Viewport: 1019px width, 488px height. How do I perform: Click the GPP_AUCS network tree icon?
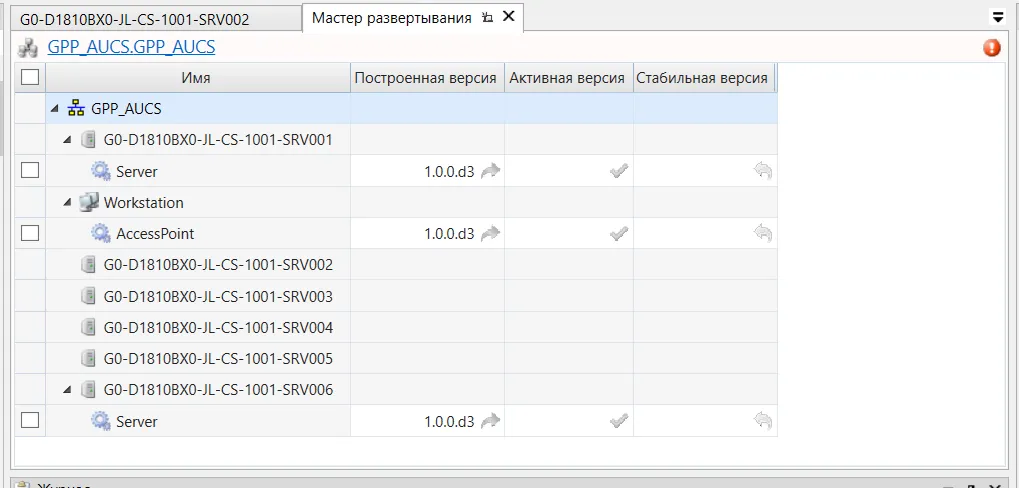76,109
